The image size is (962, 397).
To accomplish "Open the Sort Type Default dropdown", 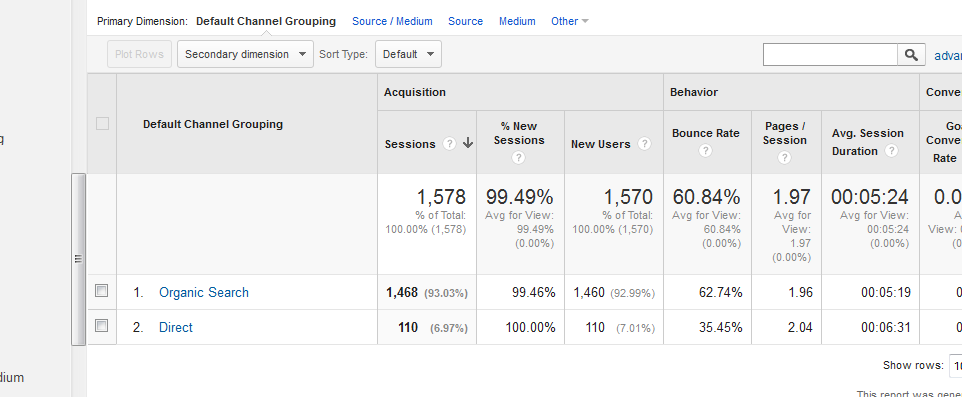I will coord(408,54).
